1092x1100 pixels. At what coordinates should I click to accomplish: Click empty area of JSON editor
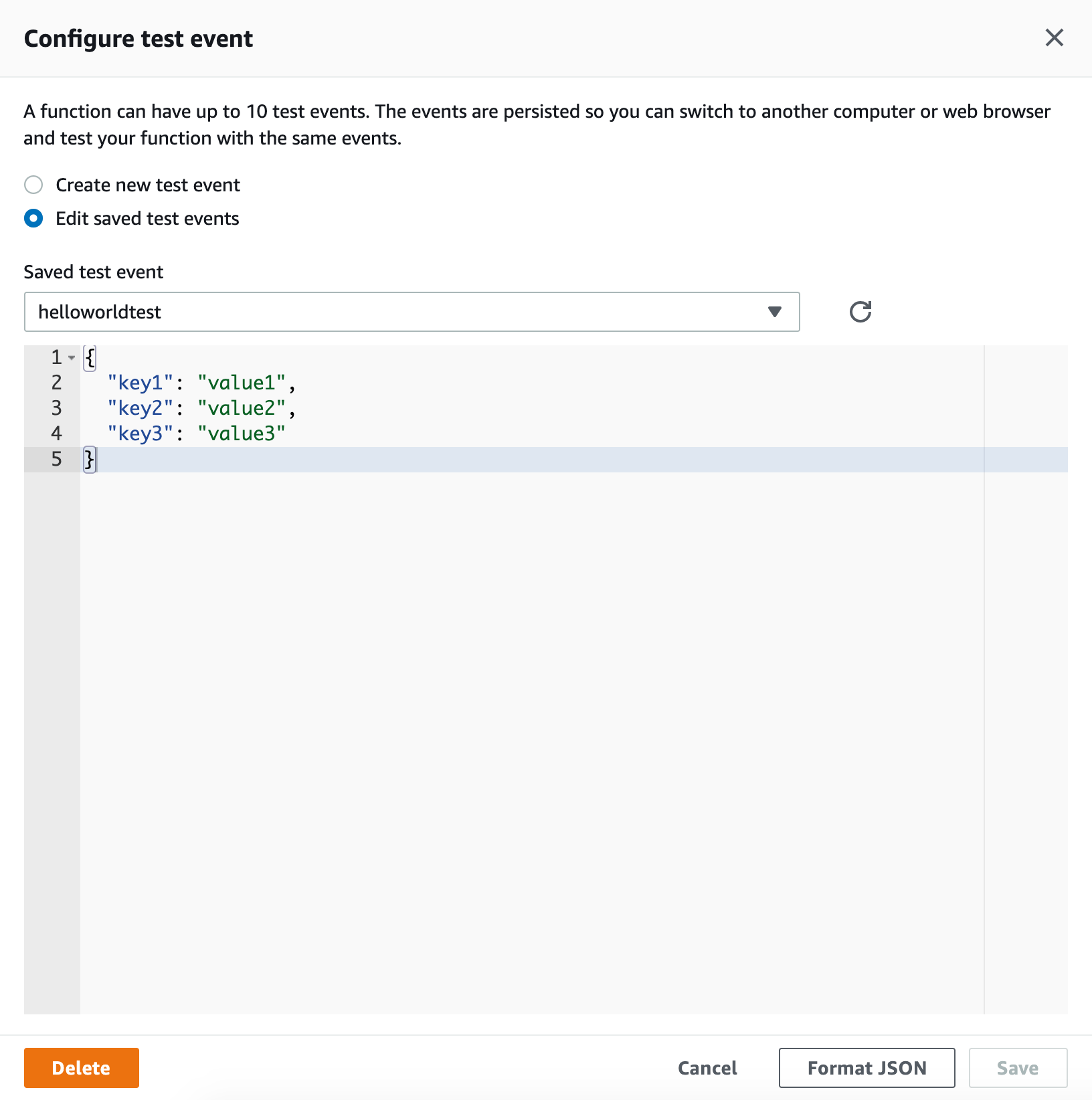pyautogui.click(x=529, y=736)
